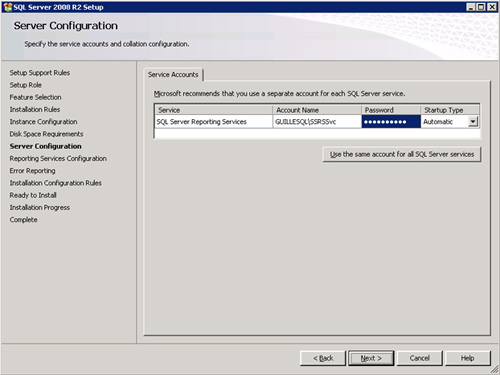
Task: Go back with the < Back button
Action: click(323, 358)
